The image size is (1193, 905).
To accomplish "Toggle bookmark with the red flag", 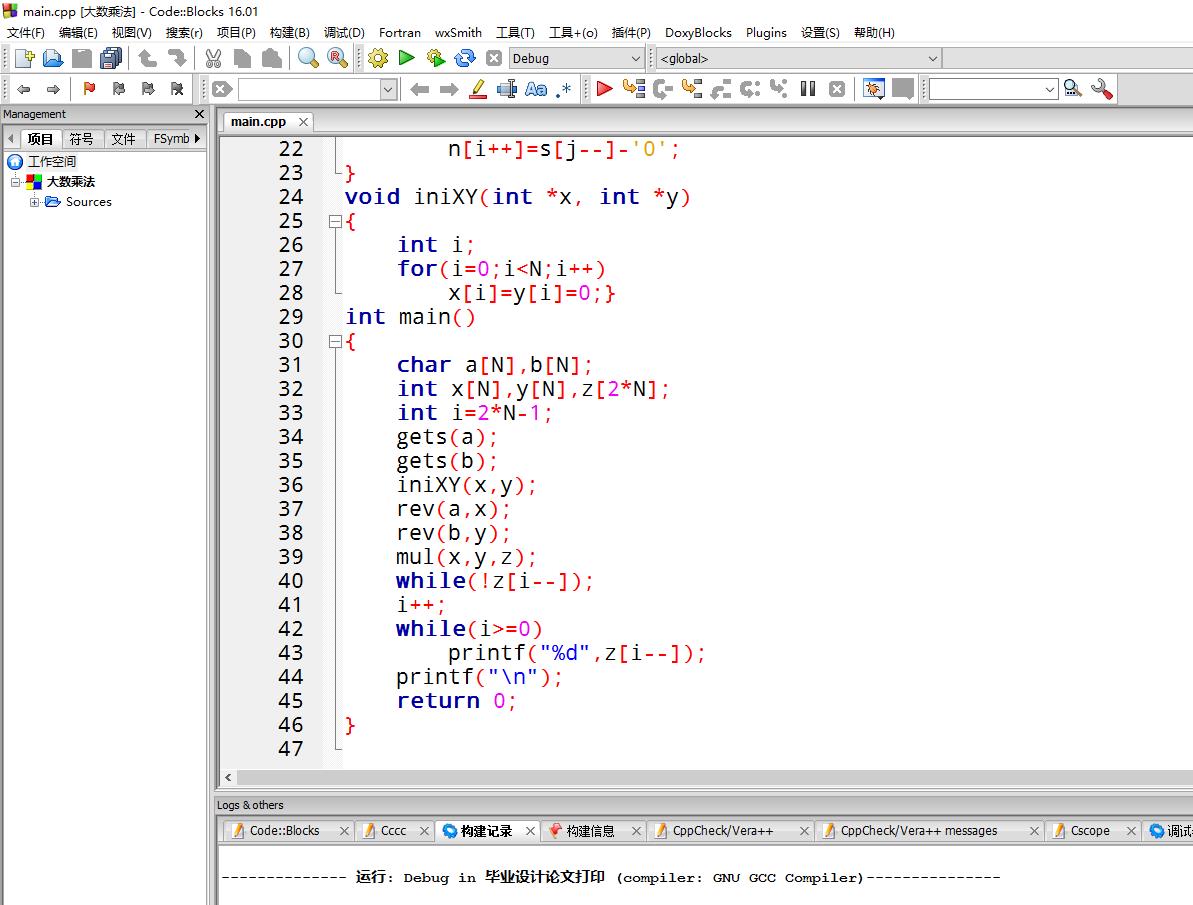I will [x=89, y=89].
